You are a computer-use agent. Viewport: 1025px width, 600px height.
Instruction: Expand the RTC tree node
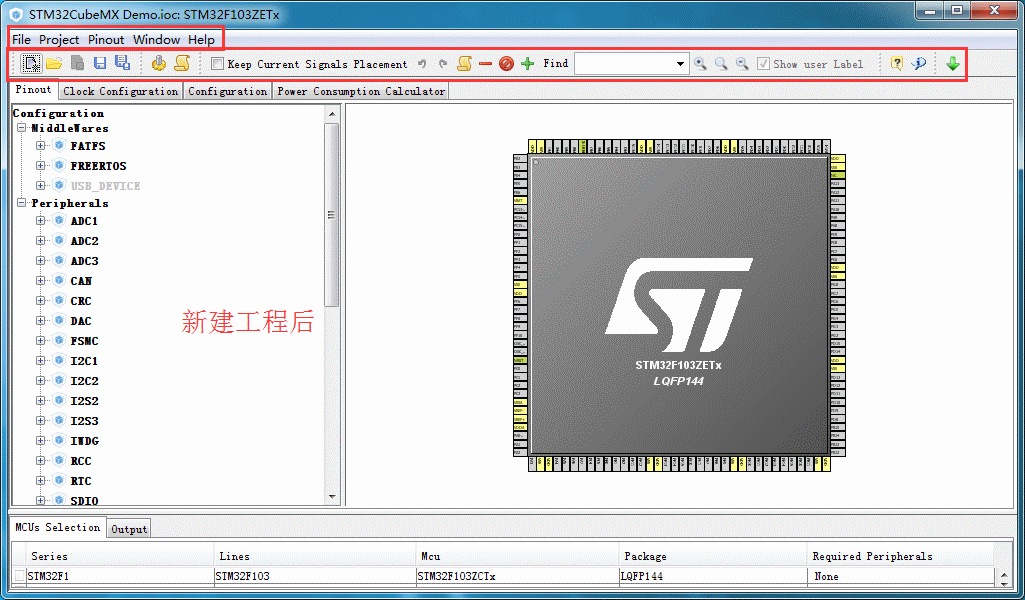click(x=41, y=480)
